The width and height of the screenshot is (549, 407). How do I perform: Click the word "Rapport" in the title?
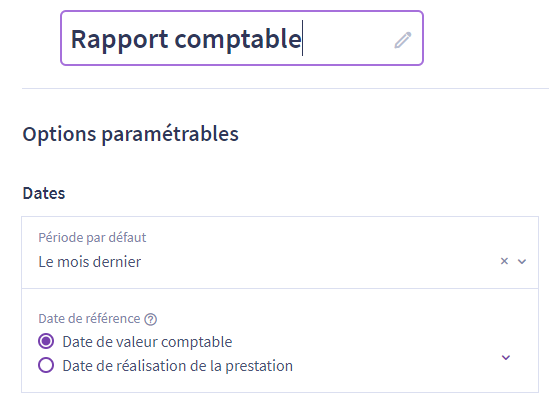tap(119, 39)
